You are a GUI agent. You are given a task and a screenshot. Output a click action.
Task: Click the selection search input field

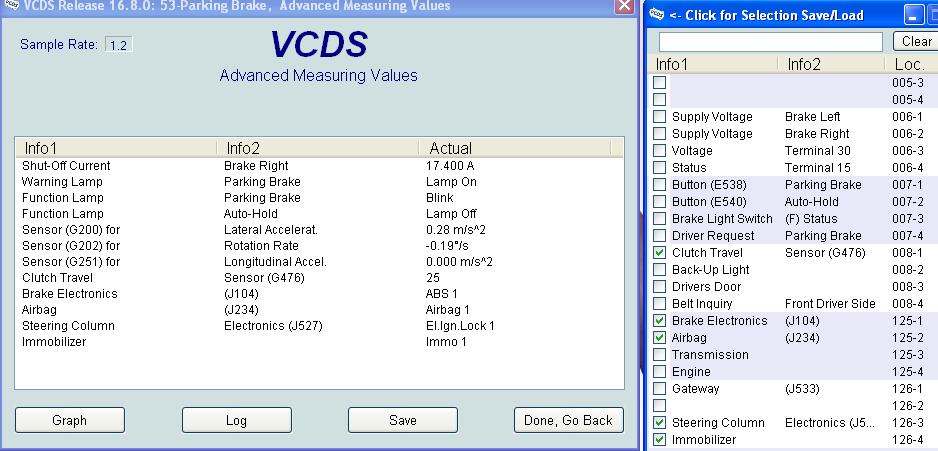(770, 42)
